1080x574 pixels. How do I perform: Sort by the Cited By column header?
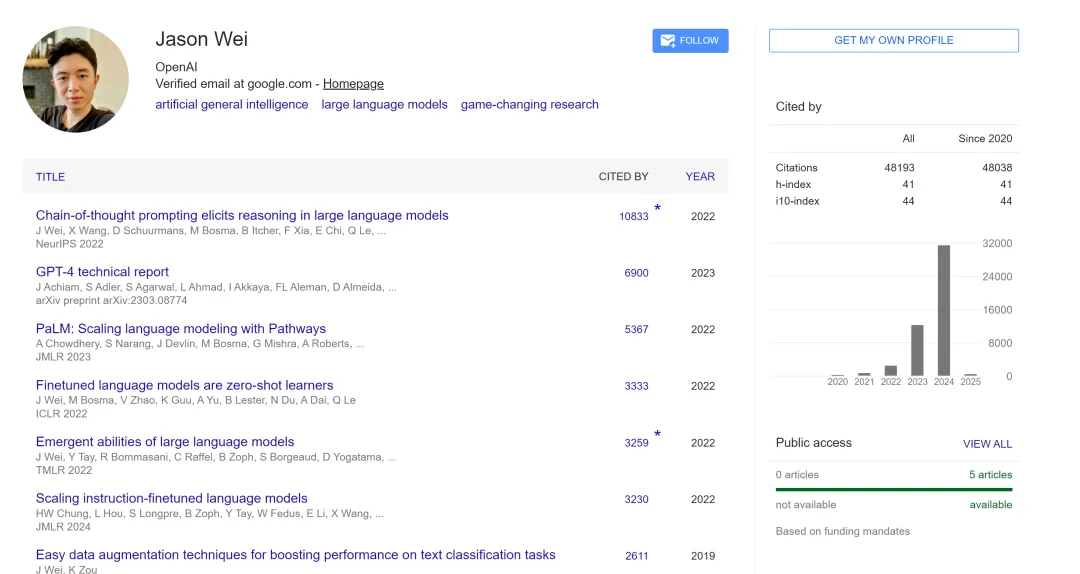623,177
